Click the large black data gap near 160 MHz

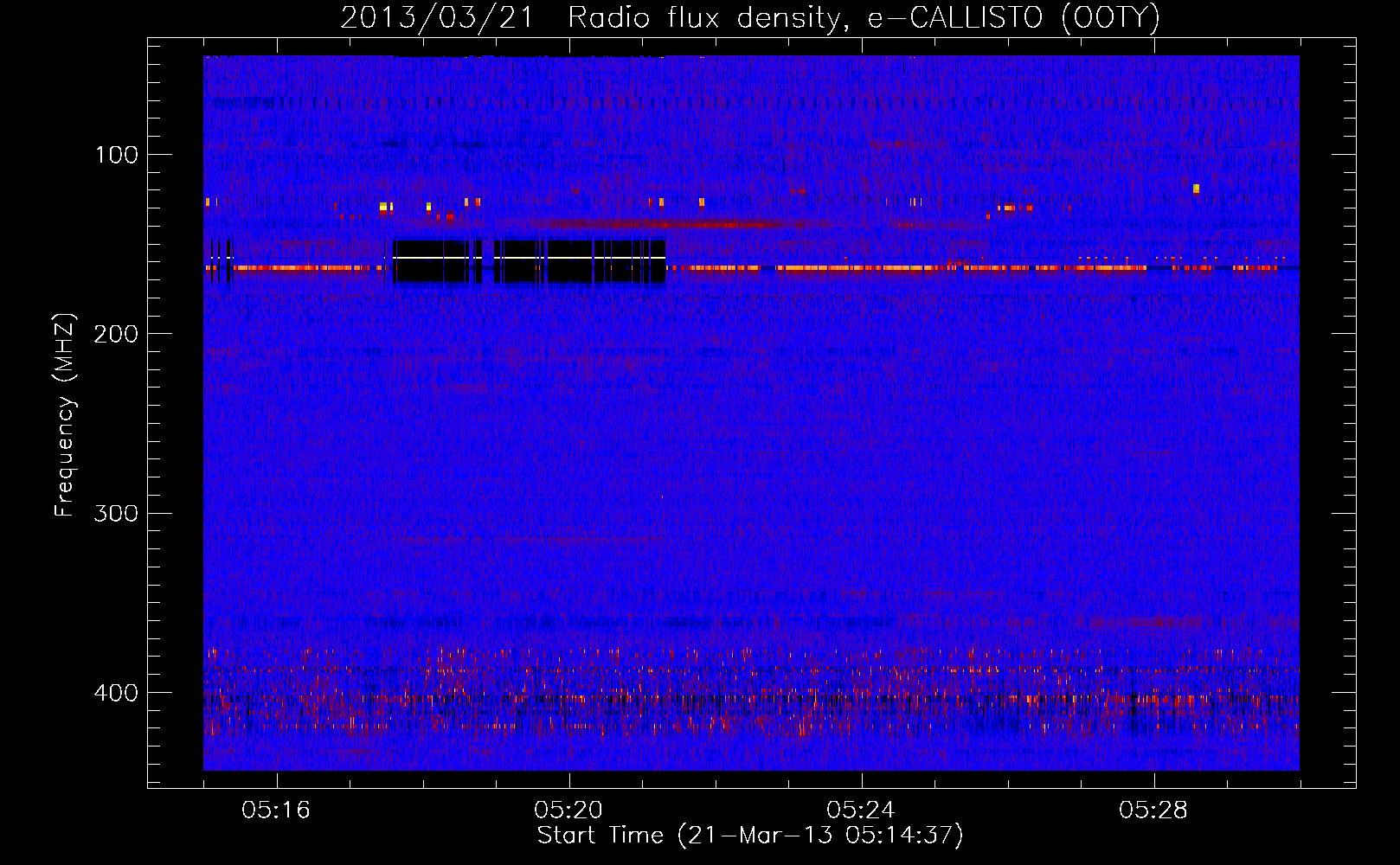pos(529,261)
